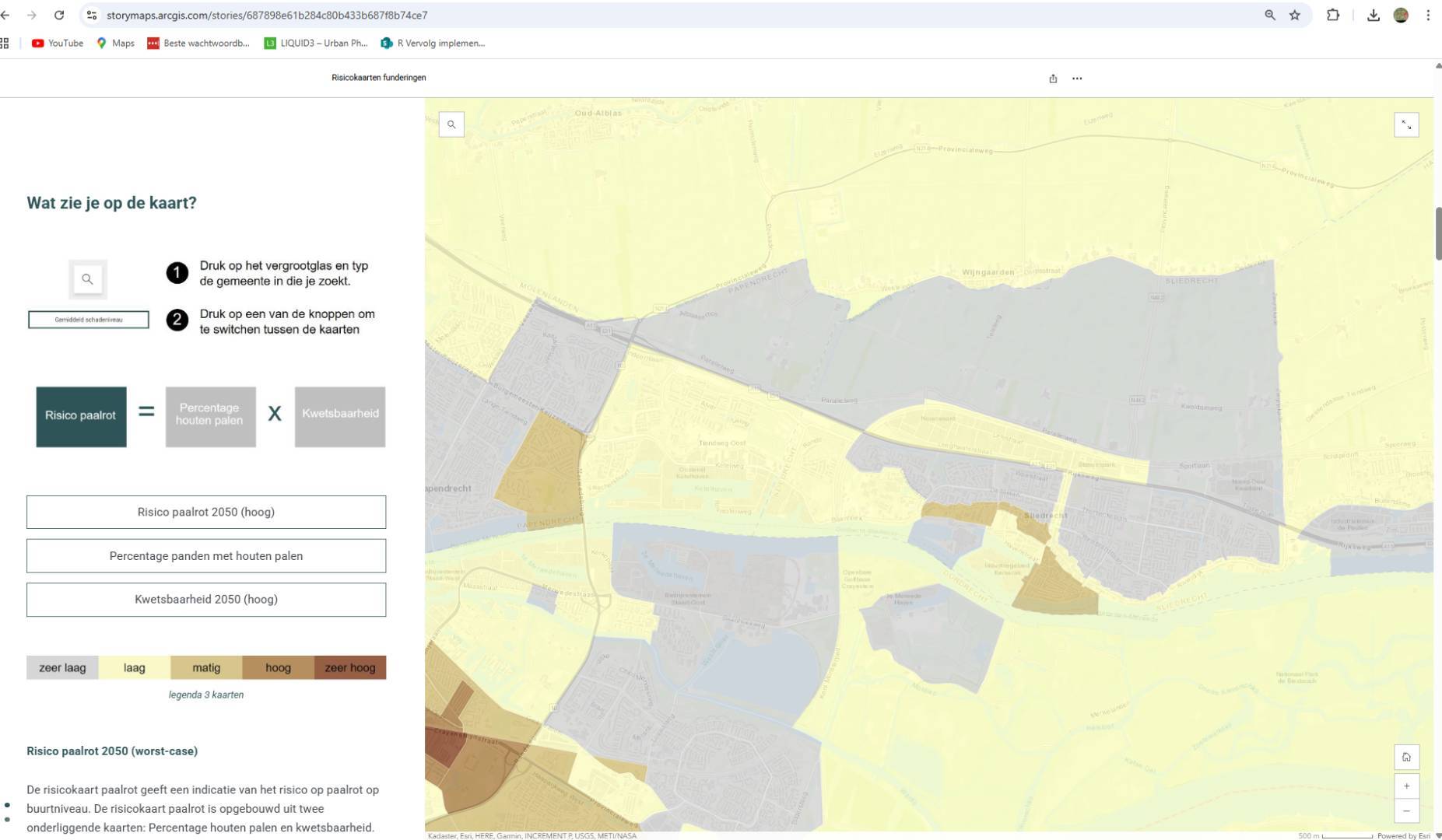This screenshot has height=840, width=1442.
Task: Open the LIQUID3 – Urban Ph... bookmark
Action: click(316, 44)
